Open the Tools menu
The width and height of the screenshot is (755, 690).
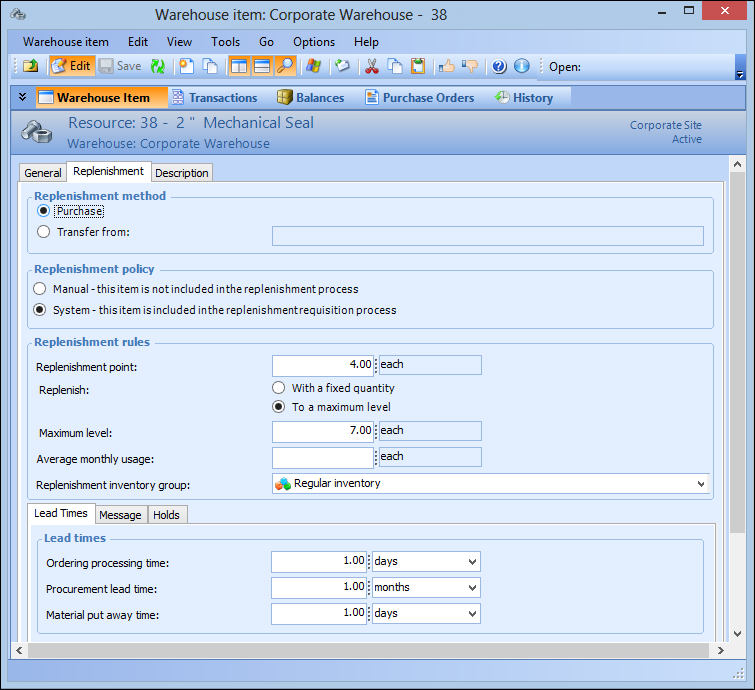click(x=225, y=42)
